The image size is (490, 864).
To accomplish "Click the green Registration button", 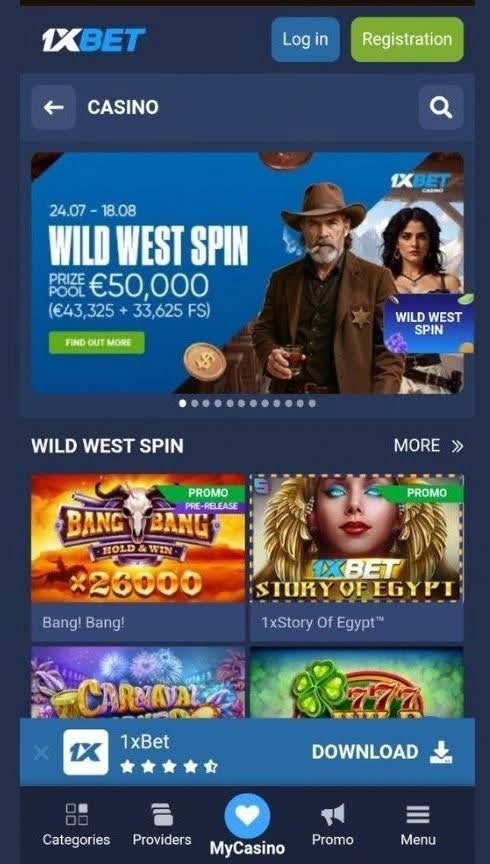I will (x=407, y=39).
